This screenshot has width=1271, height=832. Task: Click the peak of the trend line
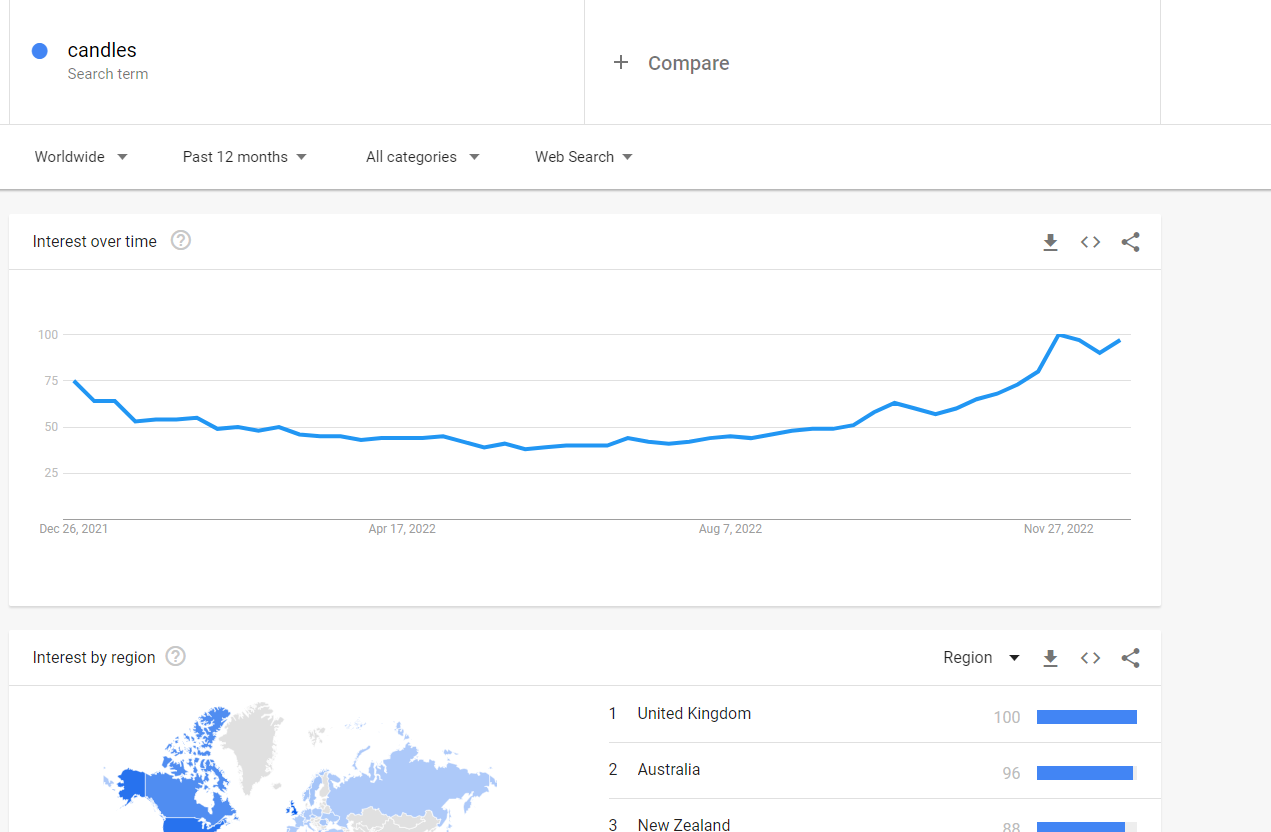tap(1059, 335)
